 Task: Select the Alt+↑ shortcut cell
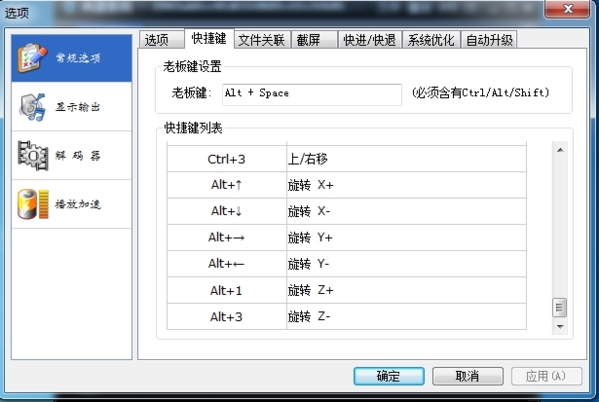pyautogui.click(x=227, y=185)
